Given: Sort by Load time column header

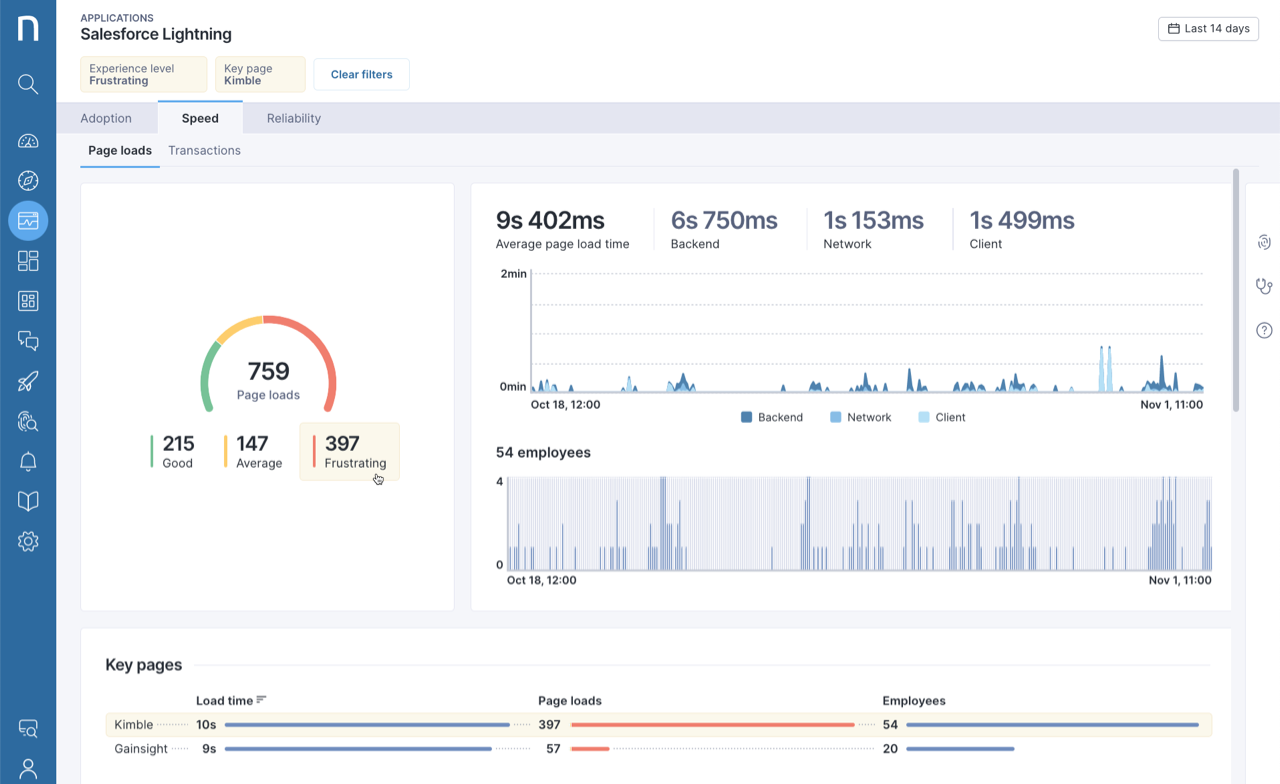Looking at the screenshot, I should click(231, 700).
